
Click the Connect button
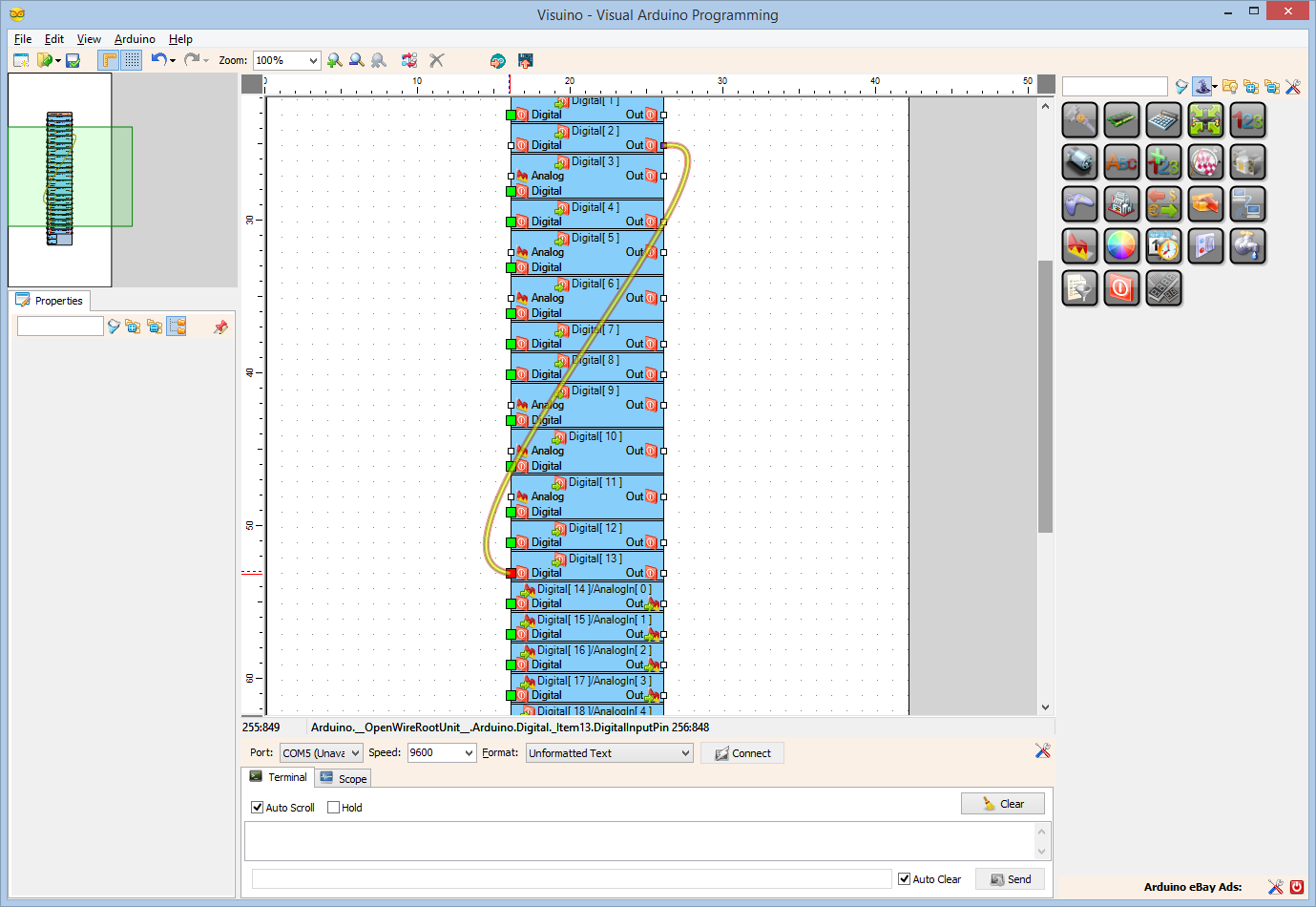pos(742,753)
